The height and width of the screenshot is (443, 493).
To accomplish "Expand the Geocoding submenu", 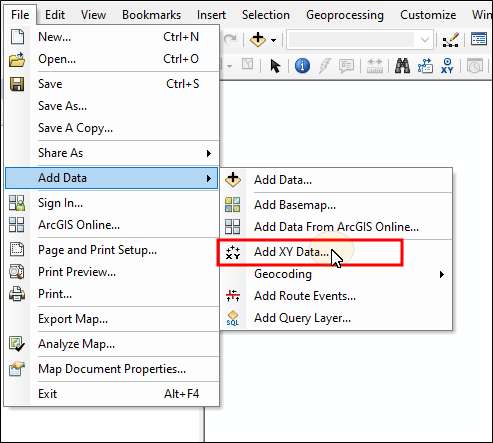I will pos(442,274).
